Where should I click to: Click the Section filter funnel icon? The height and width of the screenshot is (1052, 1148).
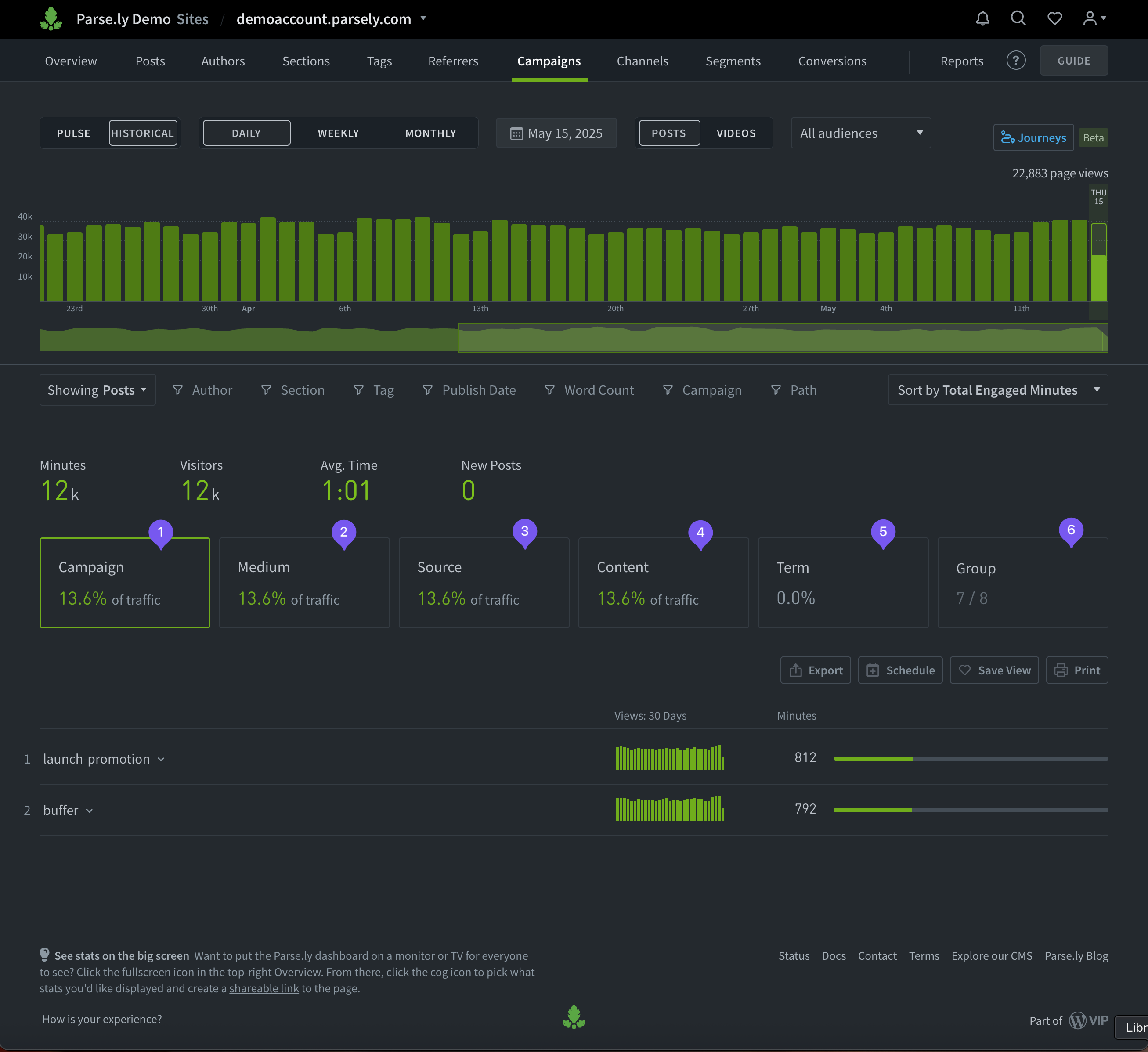[x=266, y=390]
